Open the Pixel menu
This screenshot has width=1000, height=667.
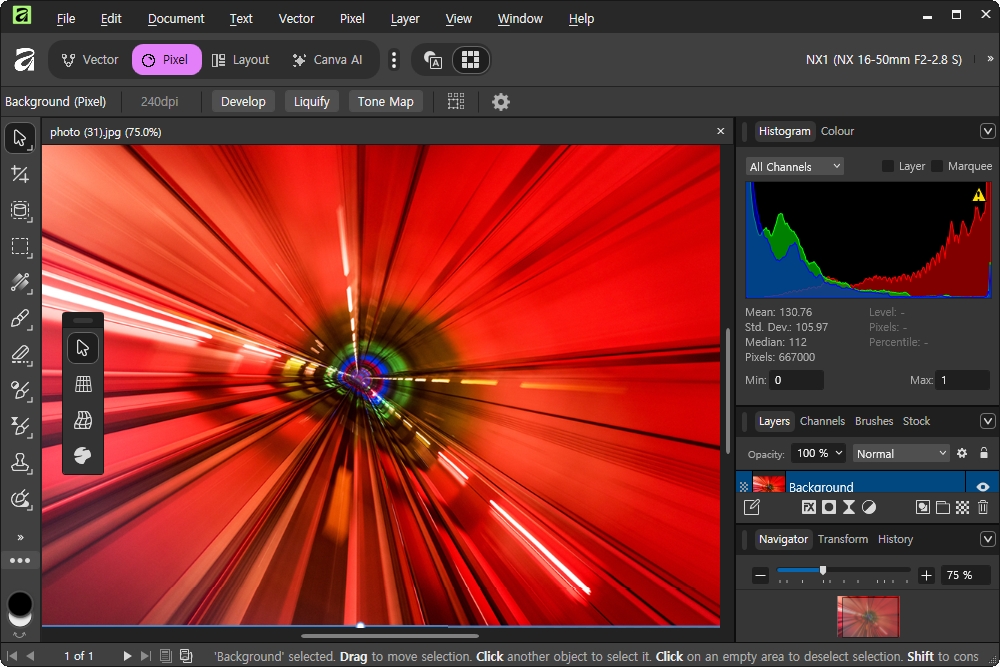click(x=352, y=18)
